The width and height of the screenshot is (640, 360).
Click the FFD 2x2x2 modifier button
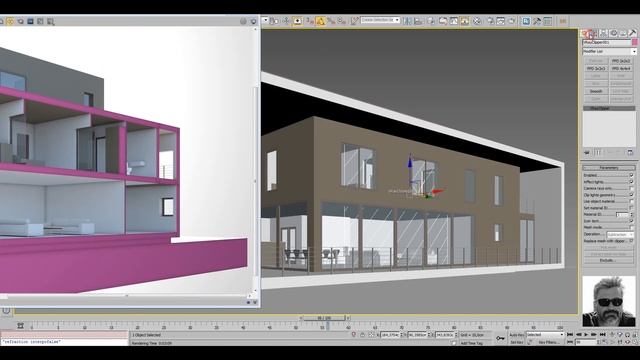[621, 61]
